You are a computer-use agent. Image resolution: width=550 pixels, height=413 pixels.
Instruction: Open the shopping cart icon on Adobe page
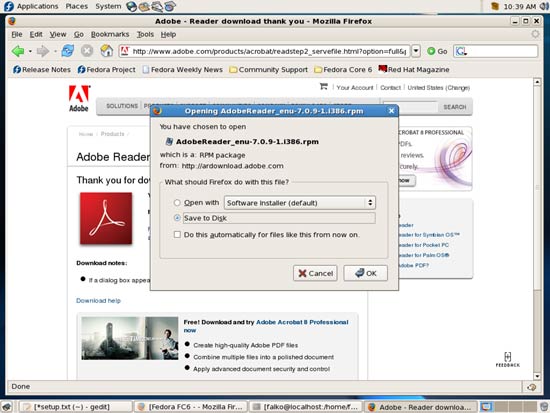[324, 86]
